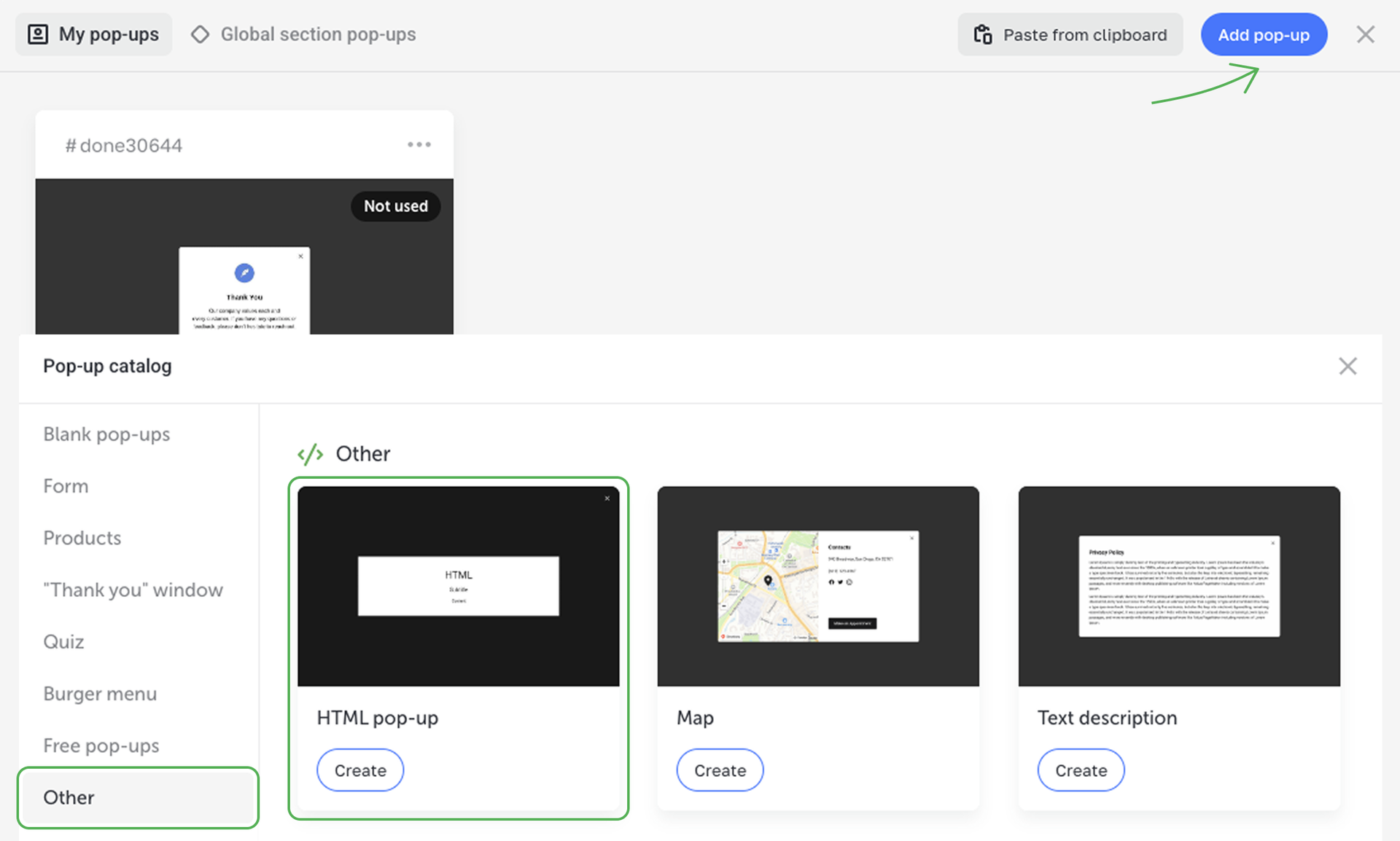1400x841 pixels.
Task: Click the Global section diamond icon
Action: click(x=200, y=34)
